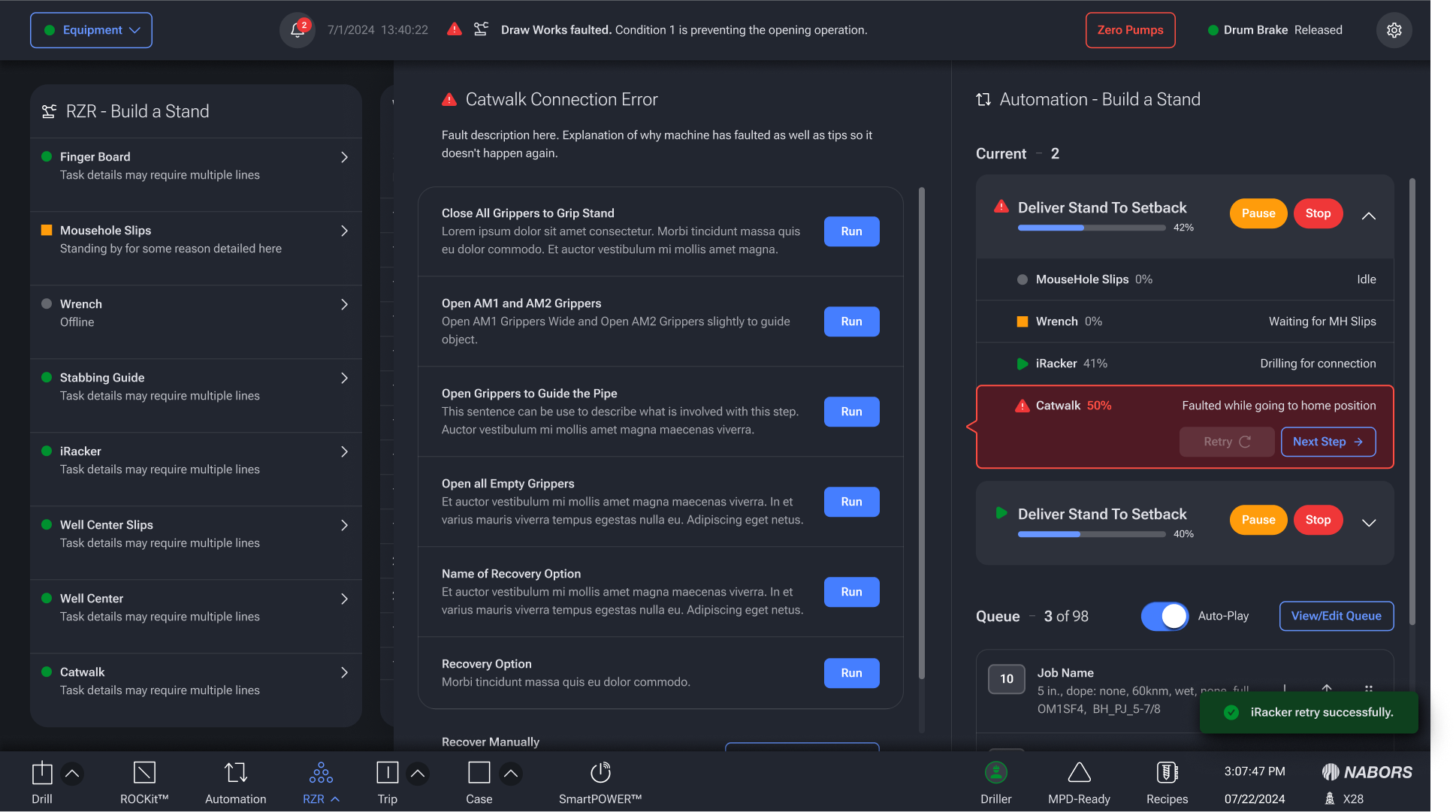Click Next Step on Catwalk fault

point(1328,442)
